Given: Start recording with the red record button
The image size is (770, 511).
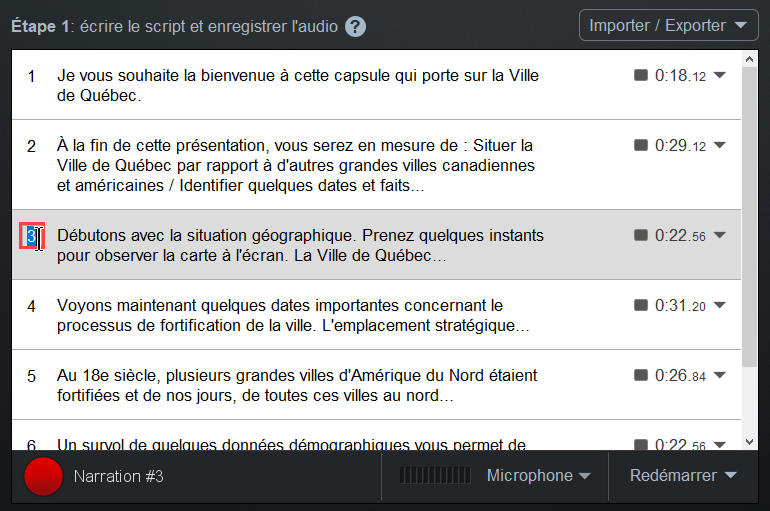Looking at the screenshot, I should (x=44, y=476).
